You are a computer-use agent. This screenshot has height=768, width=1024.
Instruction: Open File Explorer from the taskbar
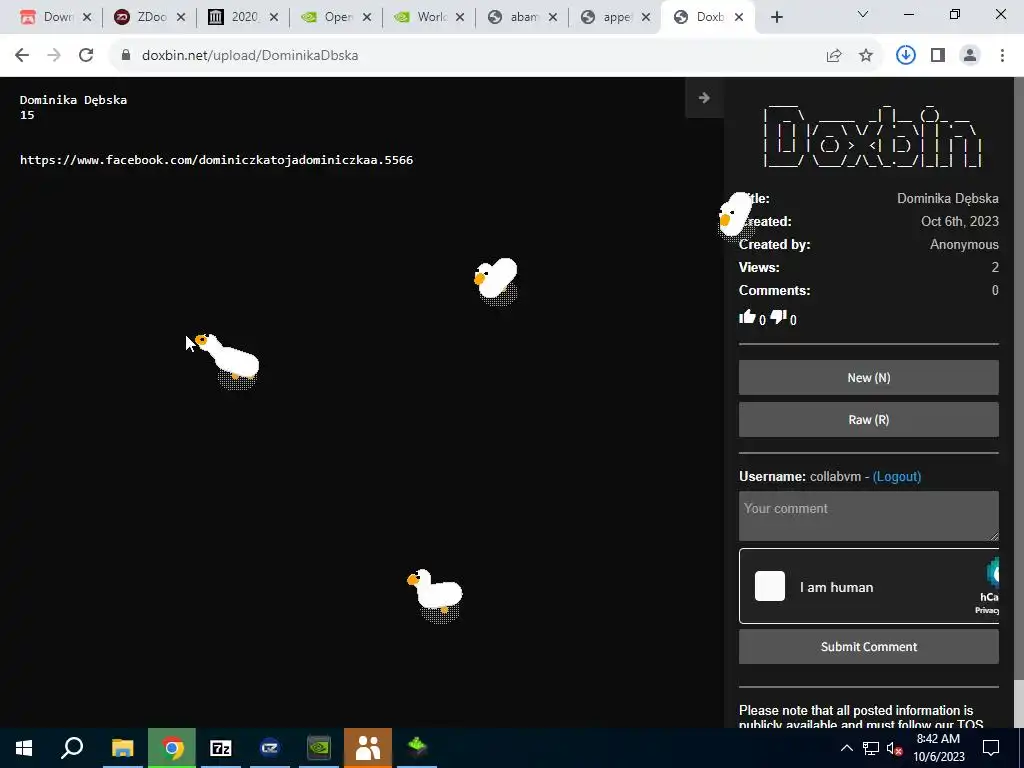pyautogui.click(x=122, y=748)
